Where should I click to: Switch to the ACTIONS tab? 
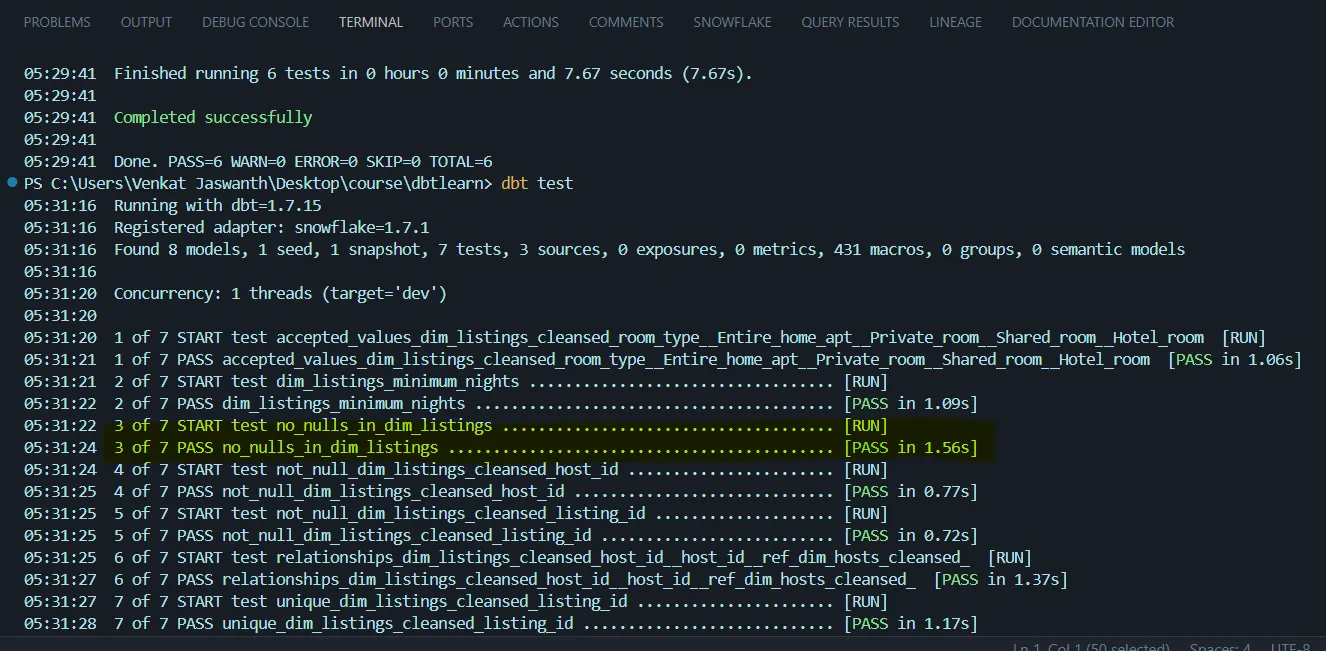531,21
